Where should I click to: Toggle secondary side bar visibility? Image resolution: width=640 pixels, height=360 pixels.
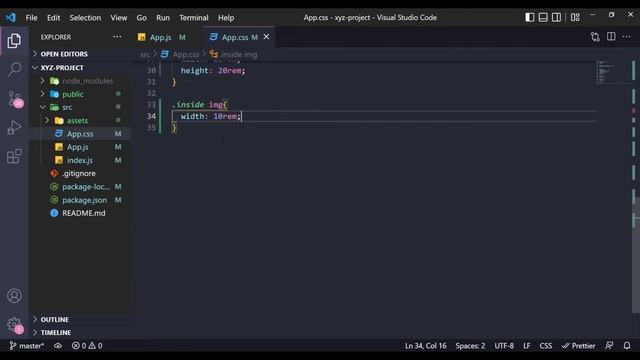click(x=556, y=17)
